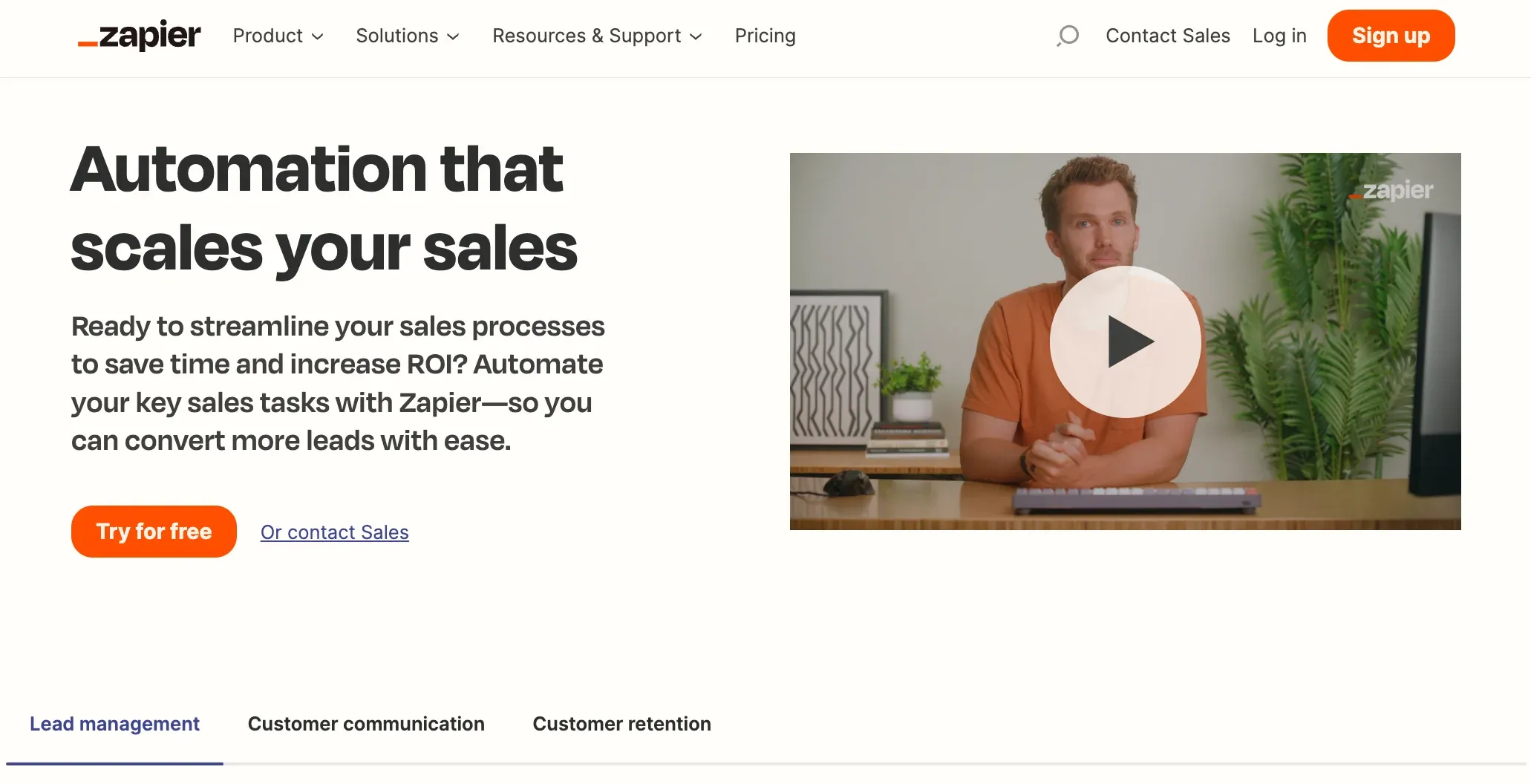This screenshot has width=1531, height=784.
Task: Open the search magnifier icon
Action: pyautogui.click(x=1068, y=36)
